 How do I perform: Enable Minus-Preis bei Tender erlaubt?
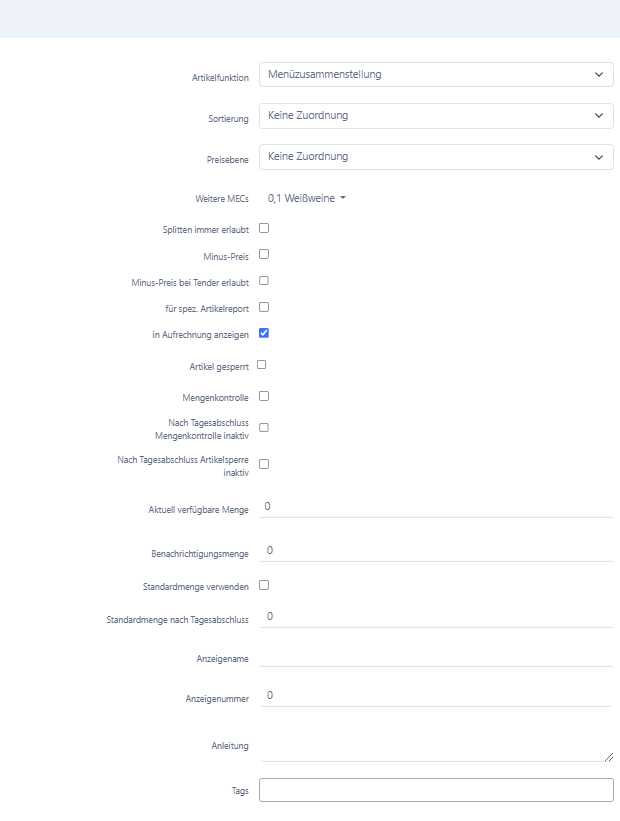pos(264,281)
